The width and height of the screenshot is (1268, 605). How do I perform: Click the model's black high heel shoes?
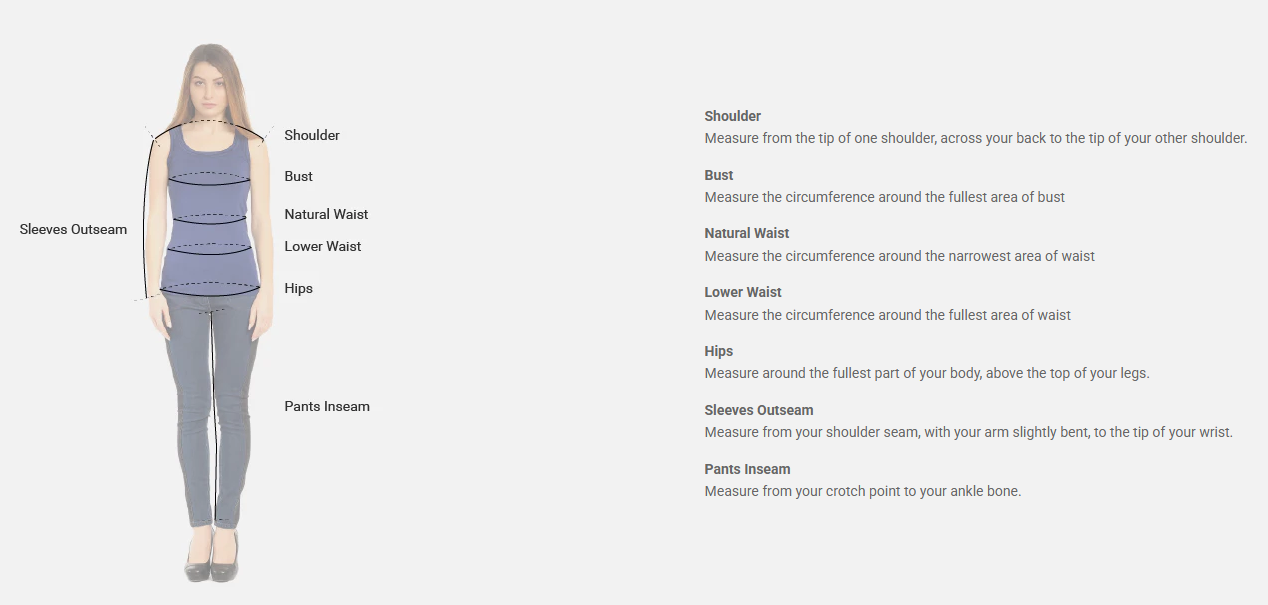click(x=212, y=556)
